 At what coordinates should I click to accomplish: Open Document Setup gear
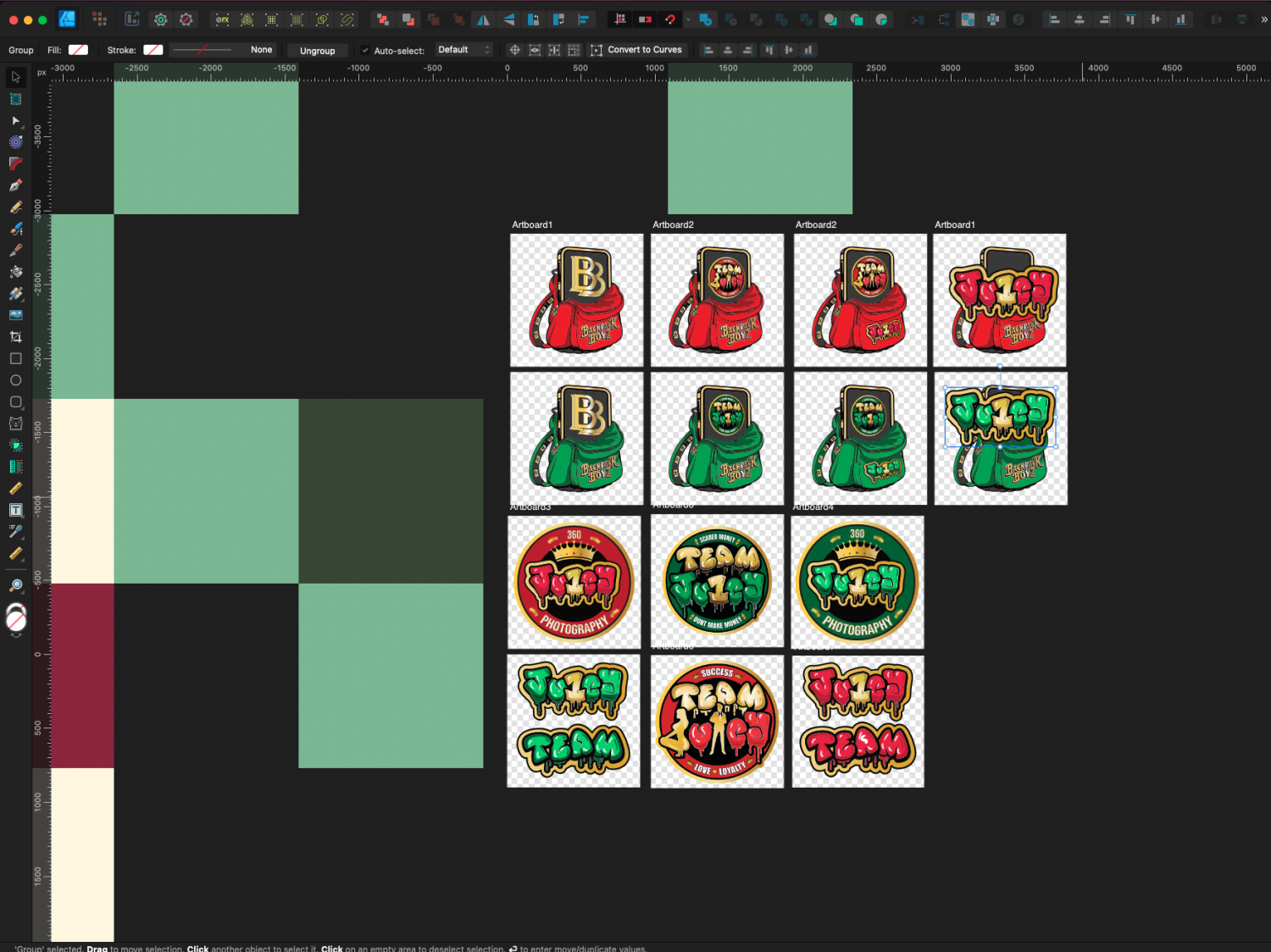pos(161,19)
